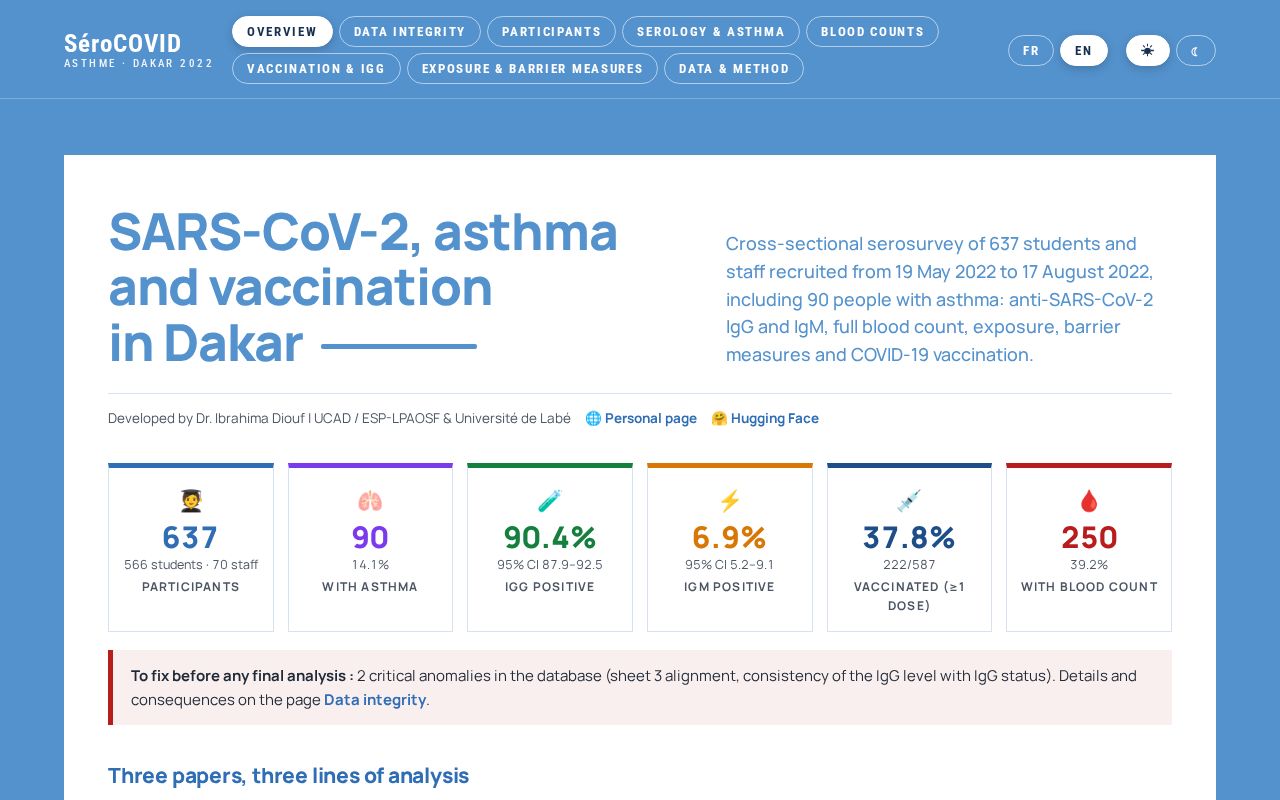Click the syringe icon on vaccinated card

(x=909, y=501)
